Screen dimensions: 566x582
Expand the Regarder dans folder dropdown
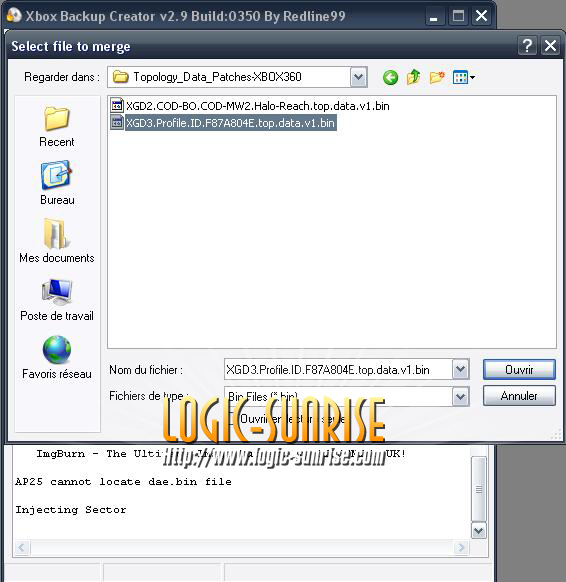point(359,77)
